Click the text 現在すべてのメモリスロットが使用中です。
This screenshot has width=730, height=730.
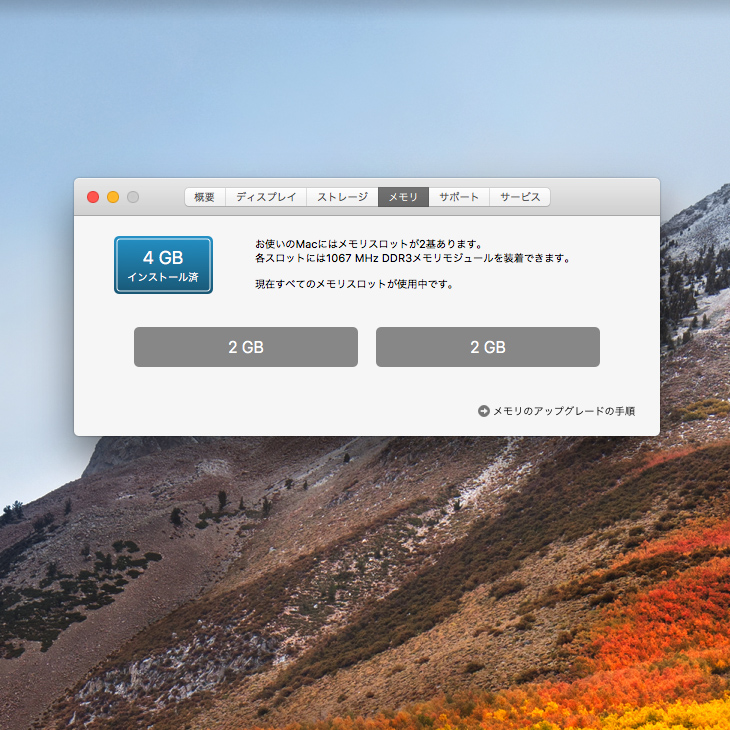(x=354, y=284)
